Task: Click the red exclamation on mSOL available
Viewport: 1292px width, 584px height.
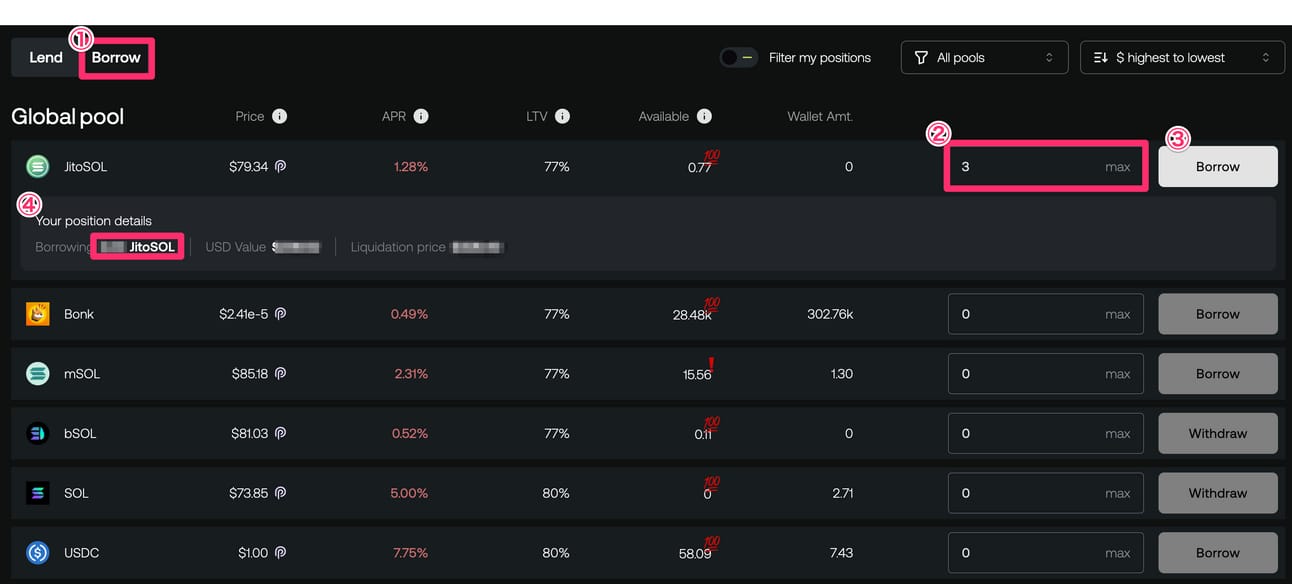Action: tap(712, 364)
